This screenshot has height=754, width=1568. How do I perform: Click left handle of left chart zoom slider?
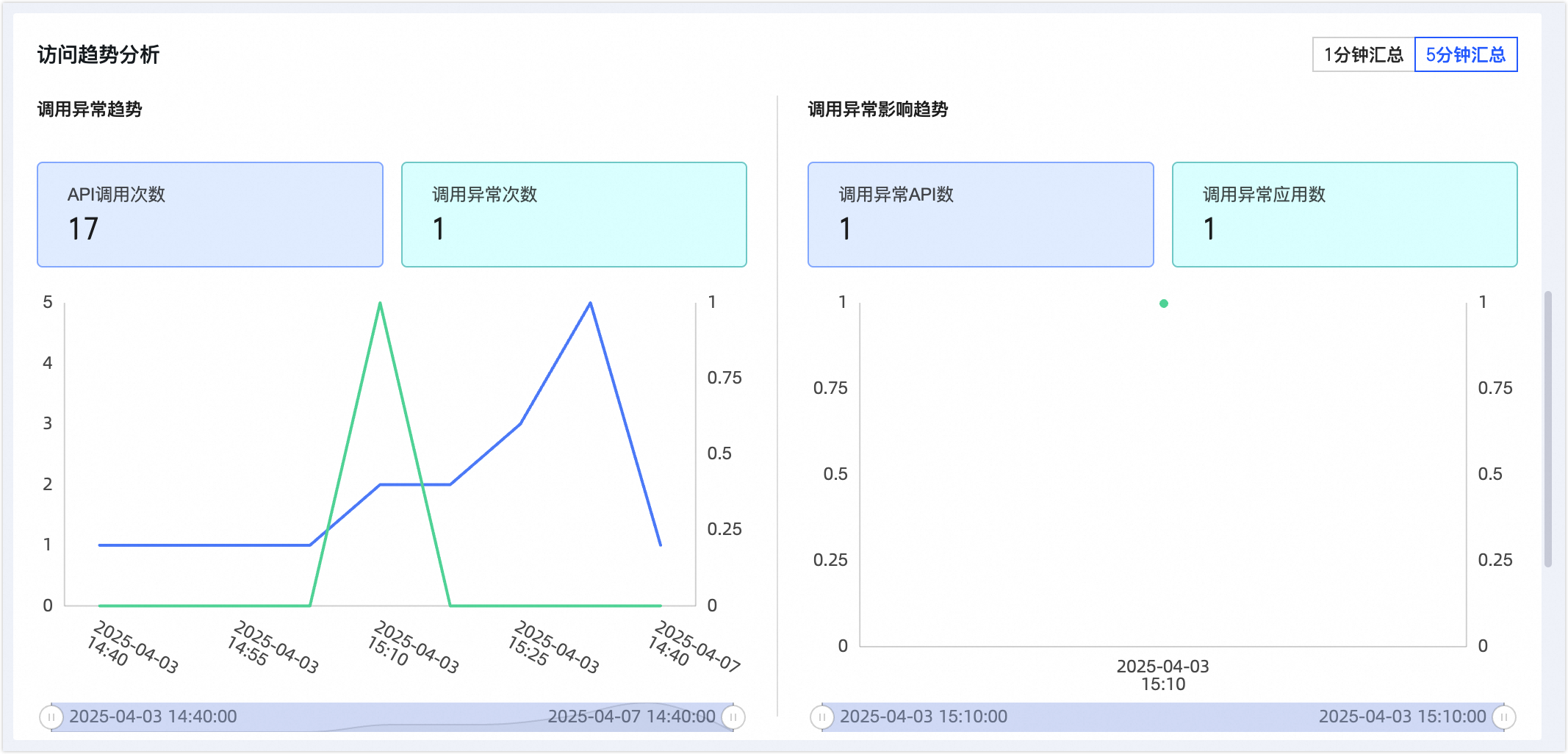[51, 717]
